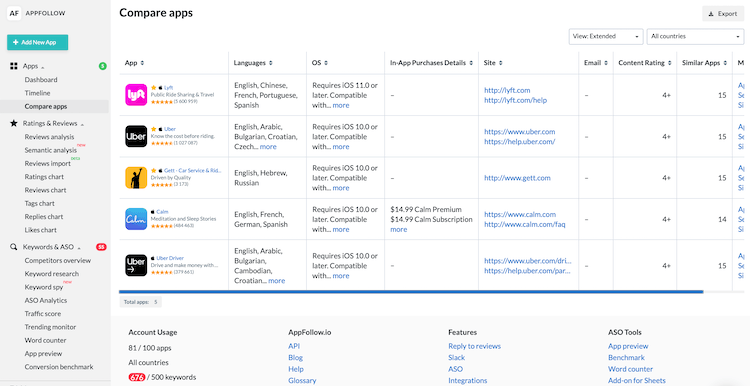This screenshot has height=386, width=750.
Task: Open Timeline in sidebar
Action: tap(37, 93)
